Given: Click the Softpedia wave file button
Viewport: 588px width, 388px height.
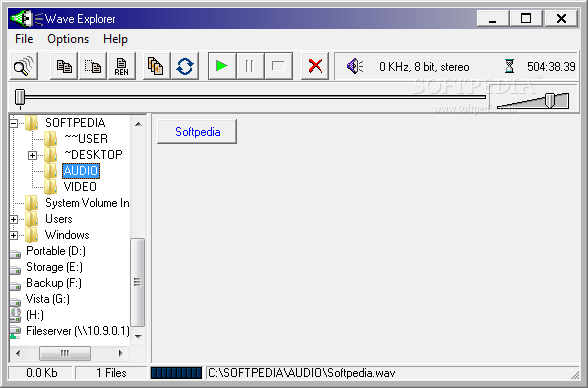Looking at the screenshot, I should tap(197, 132).
